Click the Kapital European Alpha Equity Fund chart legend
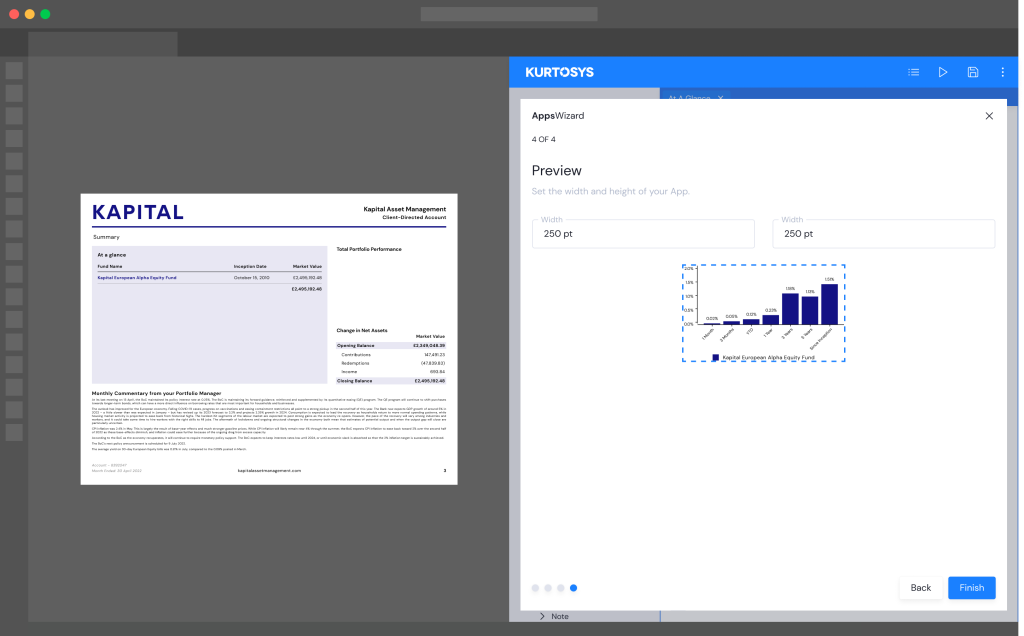Image resolution: width=1024 pixels, height=636 pixels. 763,357
